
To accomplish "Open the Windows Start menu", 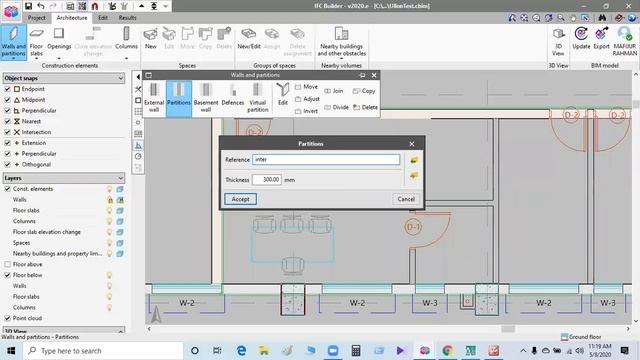I will pos(11,351).
